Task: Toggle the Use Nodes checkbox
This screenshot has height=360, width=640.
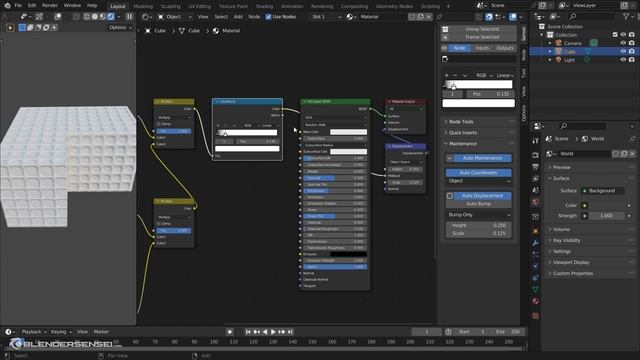Action: tap(268, 17)
